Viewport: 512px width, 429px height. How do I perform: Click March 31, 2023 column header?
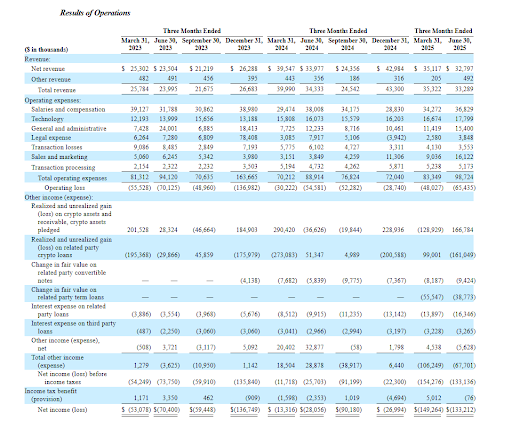click(x=135, y=44)
